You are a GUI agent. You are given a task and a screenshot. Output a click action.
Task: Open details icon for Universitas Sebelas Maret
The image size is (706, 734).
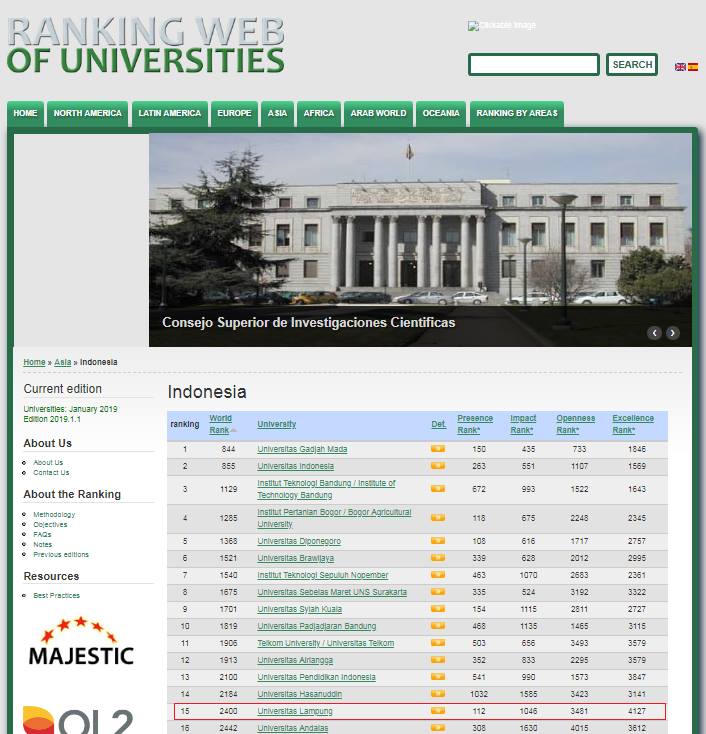[x=438, y=592]
